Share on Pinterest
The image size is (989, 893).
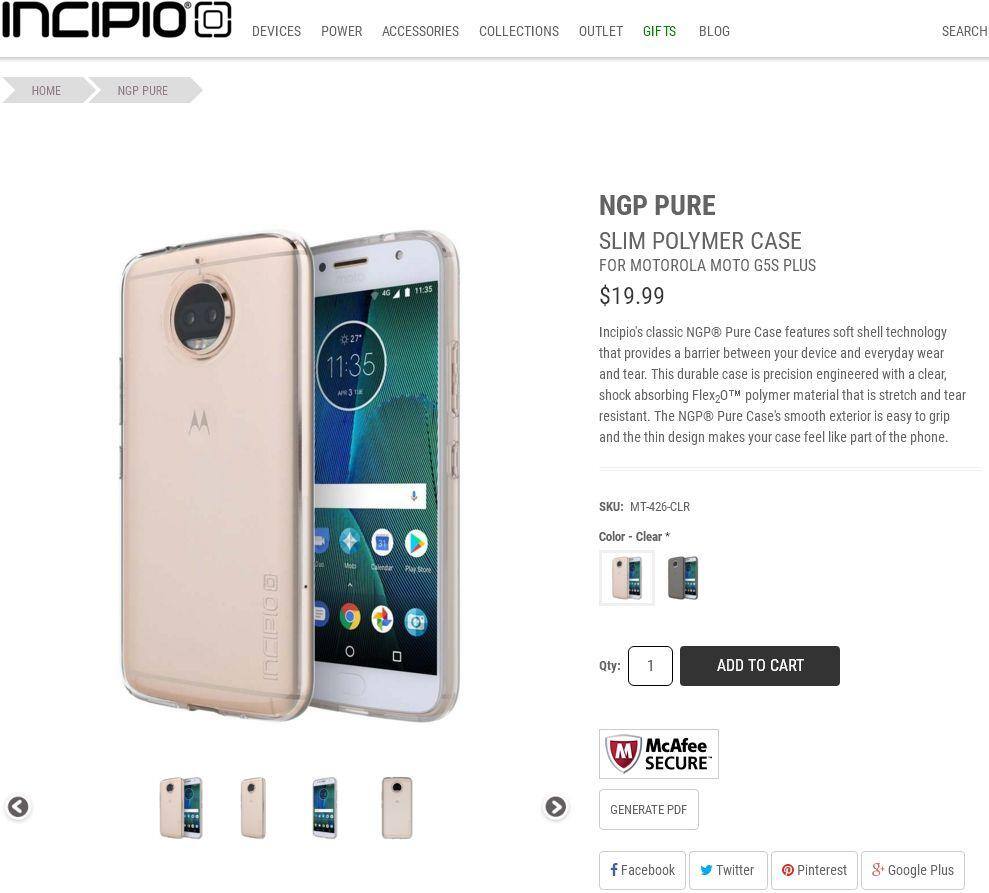(814, 870)
